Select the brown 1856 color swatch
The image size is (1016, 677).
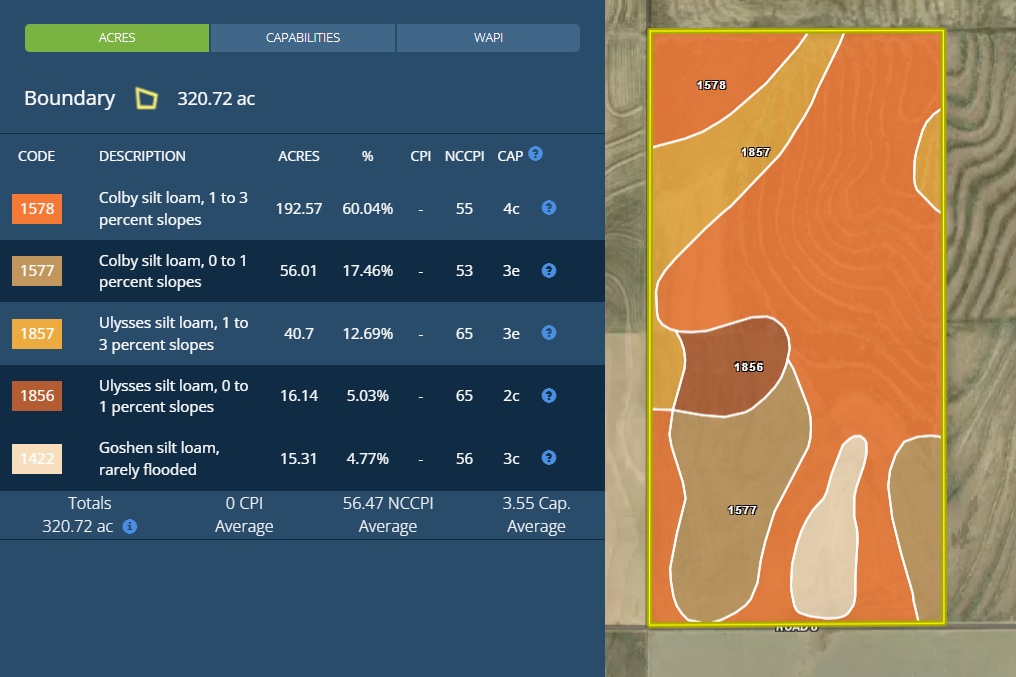tap(37, 396)
